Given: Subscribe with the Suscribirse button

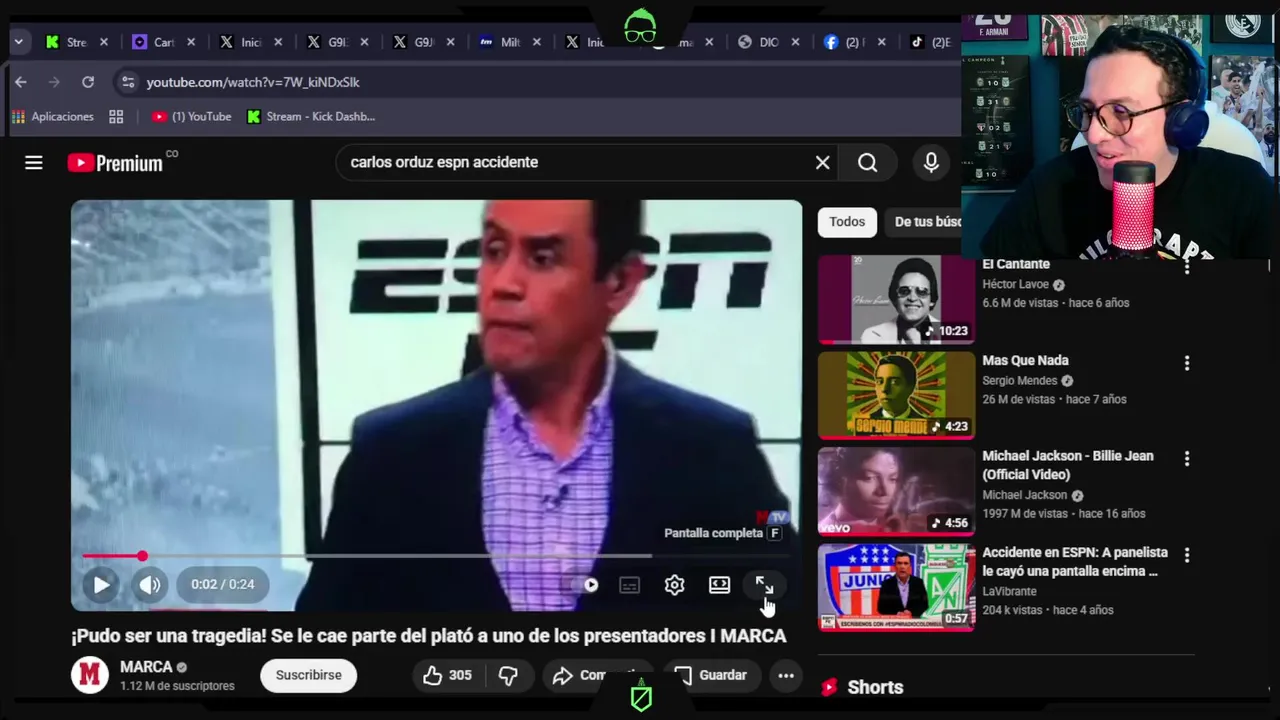Looking at the screenshot, I should 308,675.
